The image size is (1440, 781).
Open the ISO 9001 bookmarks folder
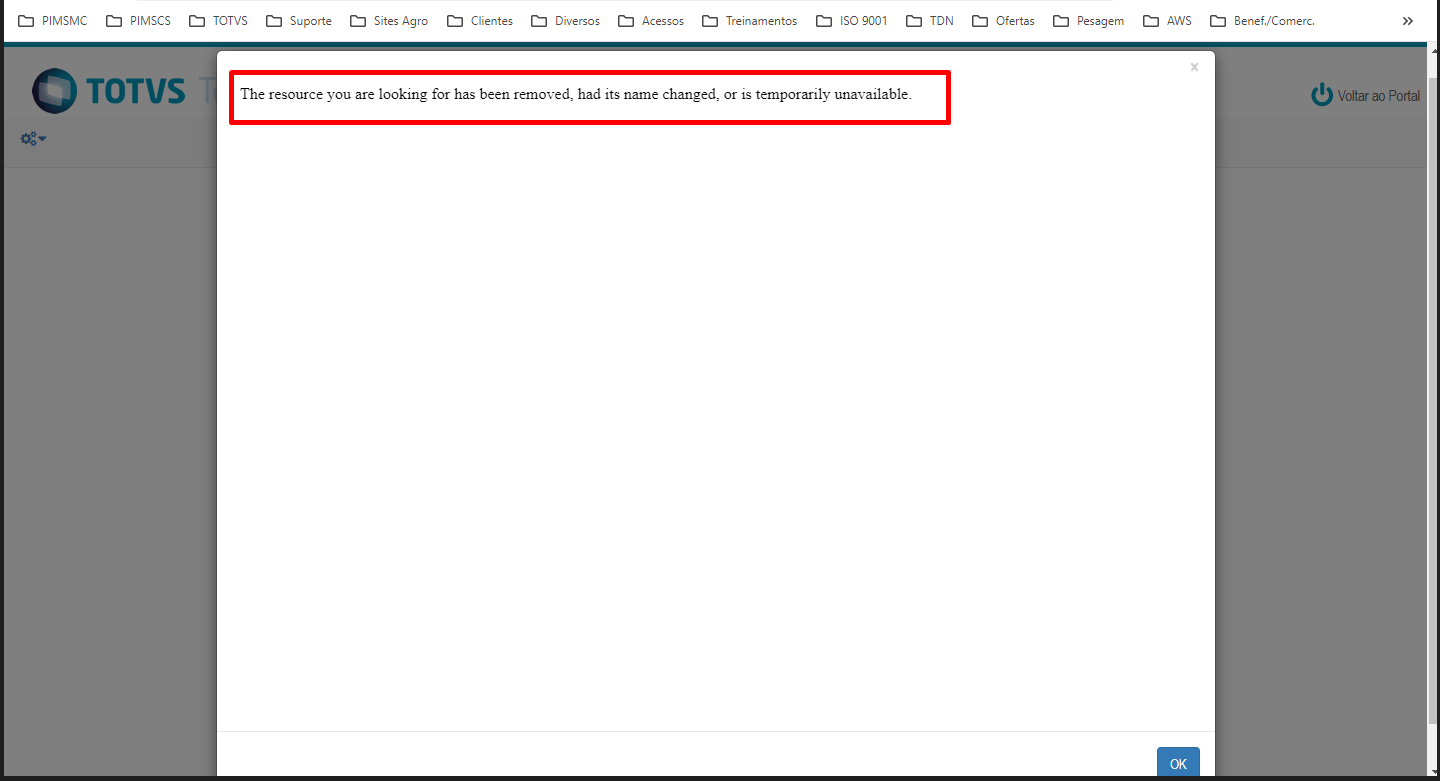tap(851, 21)
